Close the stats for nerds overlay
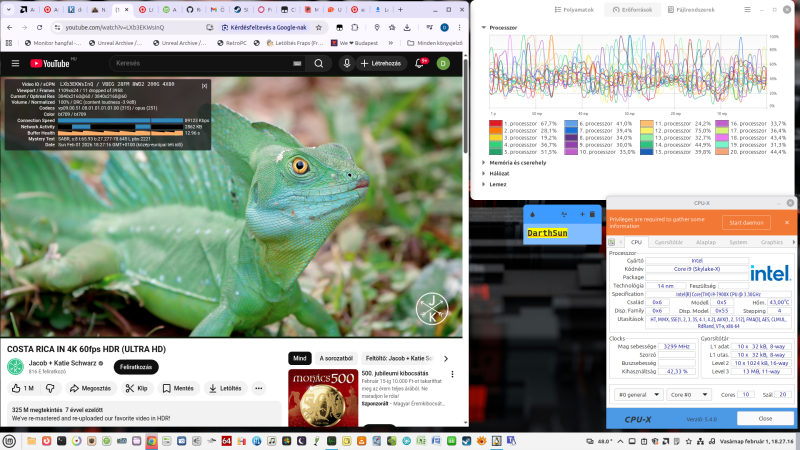Viewport: 800px width, 450px height. click(204, 86)
